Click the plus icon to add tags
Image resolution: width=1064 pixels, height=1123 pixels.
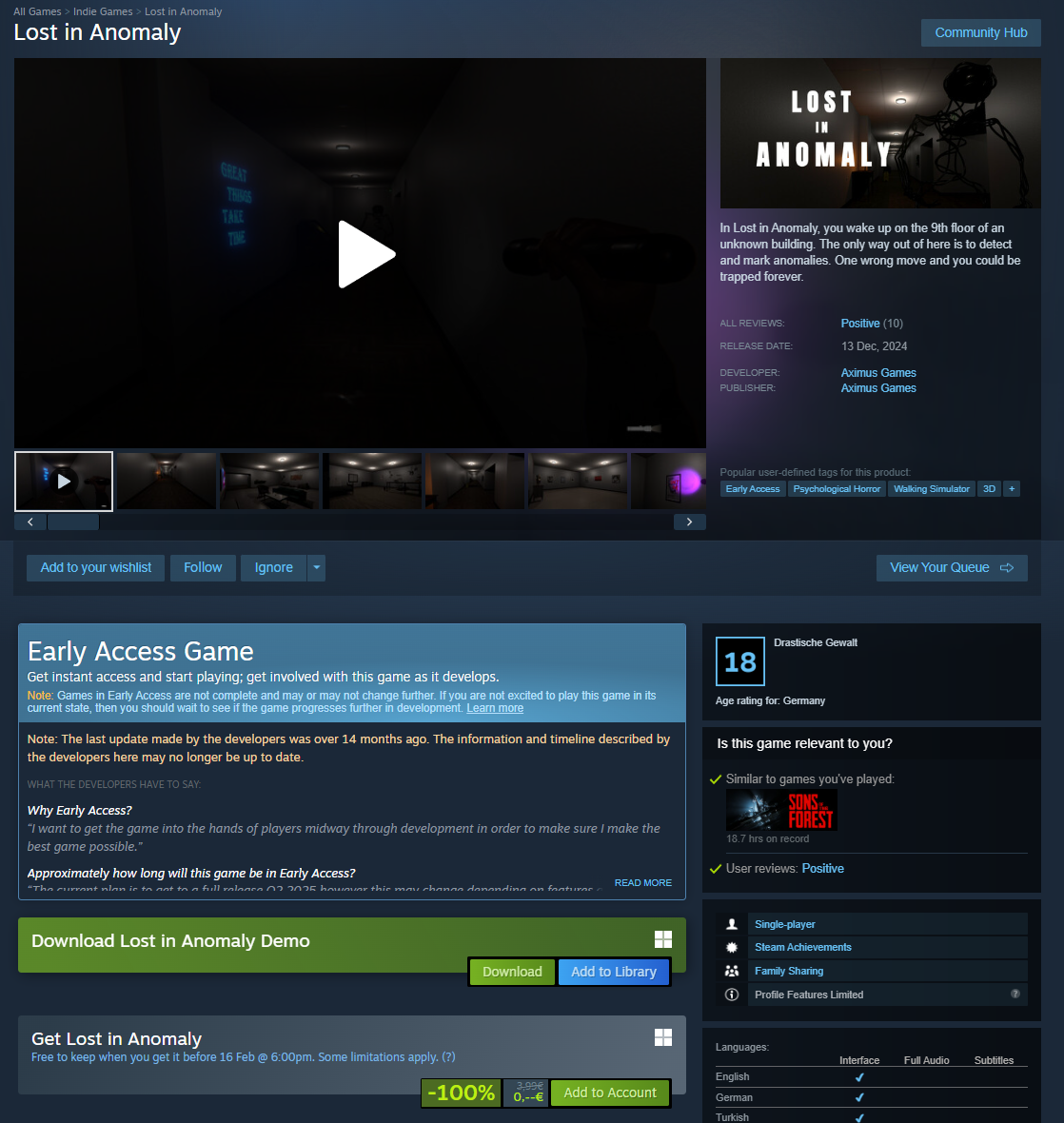point(1012,488)
